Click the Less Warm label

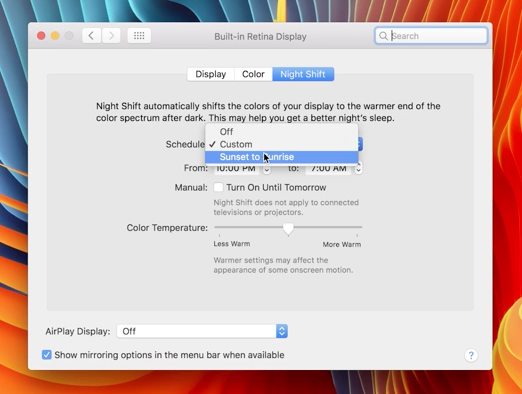(232, 244)
